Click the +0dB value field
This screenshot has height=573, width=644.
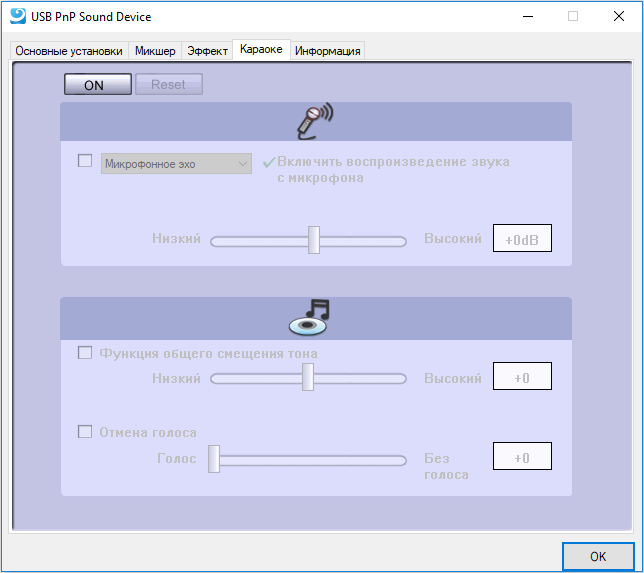point(522,238)
